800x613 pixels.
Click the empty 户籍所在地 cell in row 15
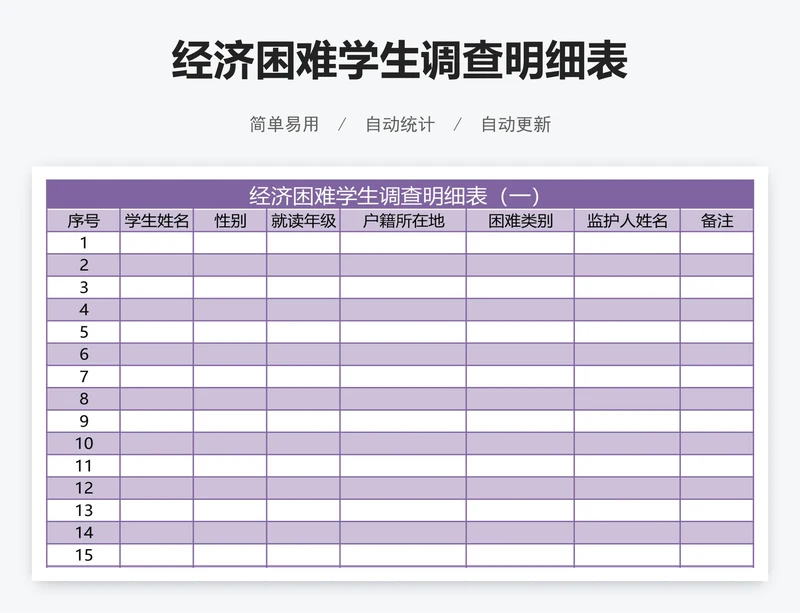(x=403, y=555)
